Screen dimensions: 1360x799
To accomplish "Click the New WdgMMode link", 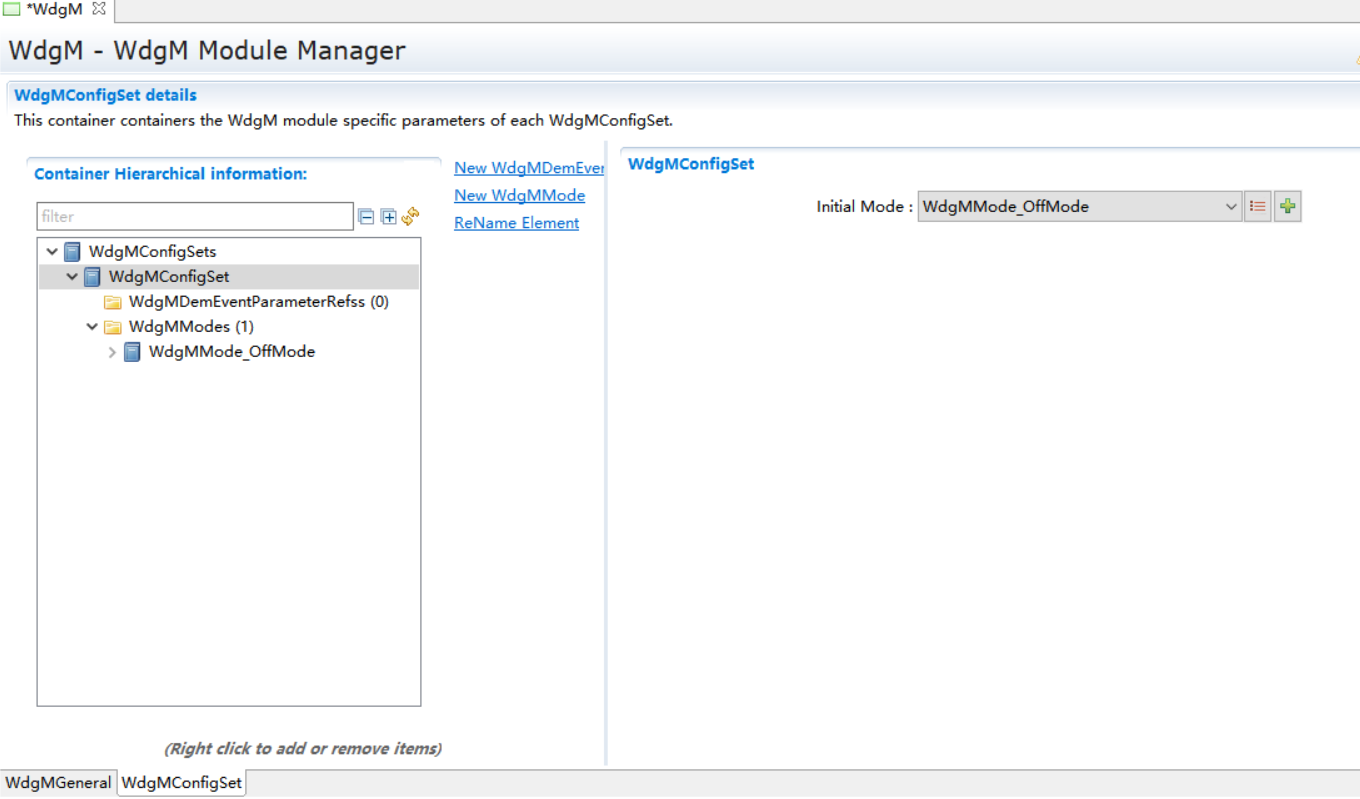I will pos(519,195).
